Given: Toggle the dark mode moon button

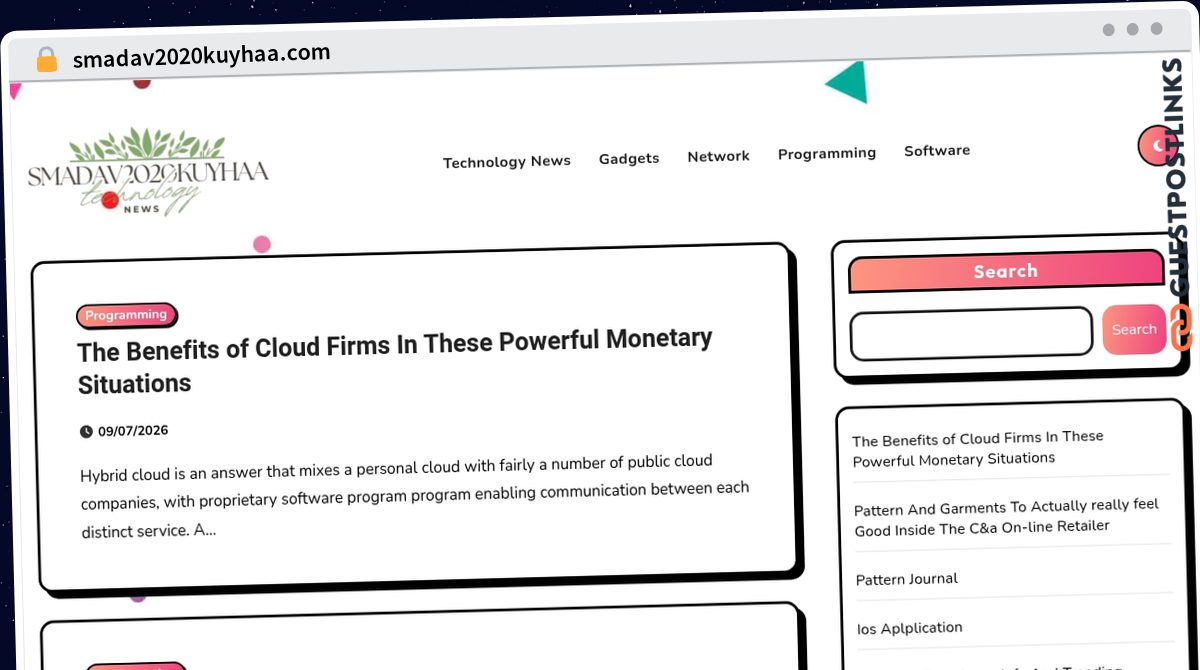Looking at the screenshot, I should (1157, 146).
